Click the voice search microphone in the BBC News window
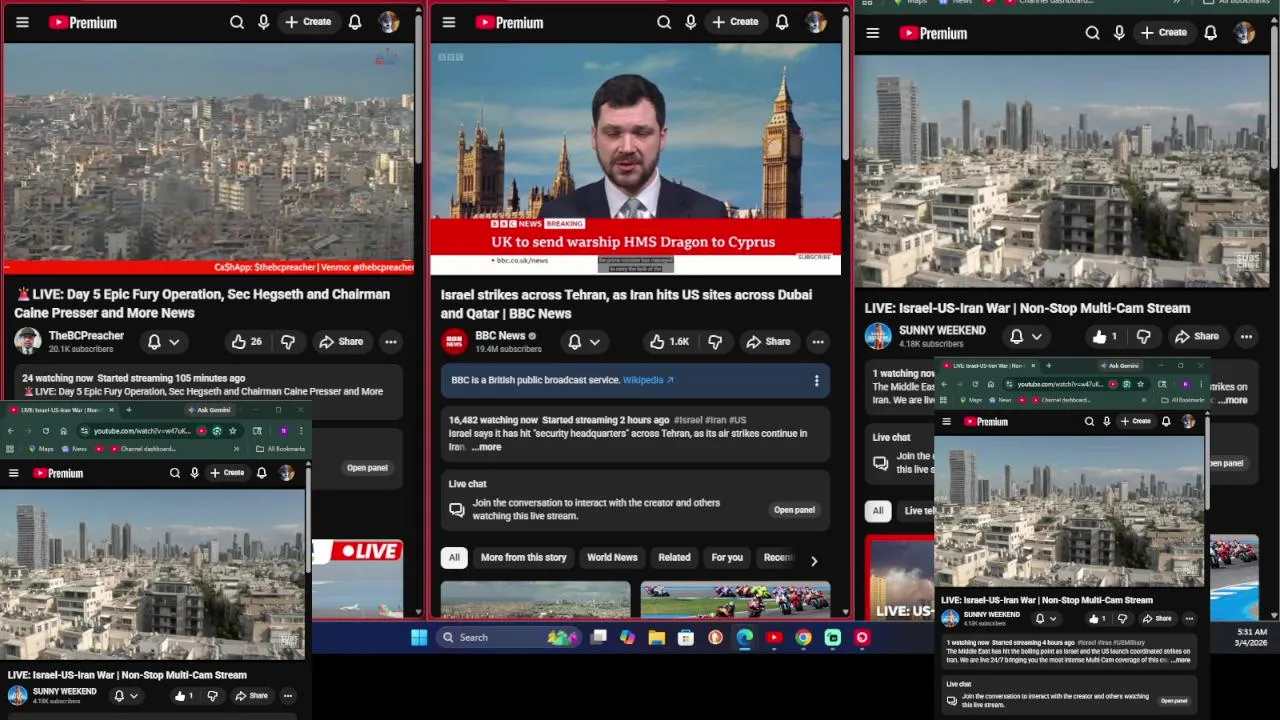Screen dimensions: 1280x720 (691, 22)
